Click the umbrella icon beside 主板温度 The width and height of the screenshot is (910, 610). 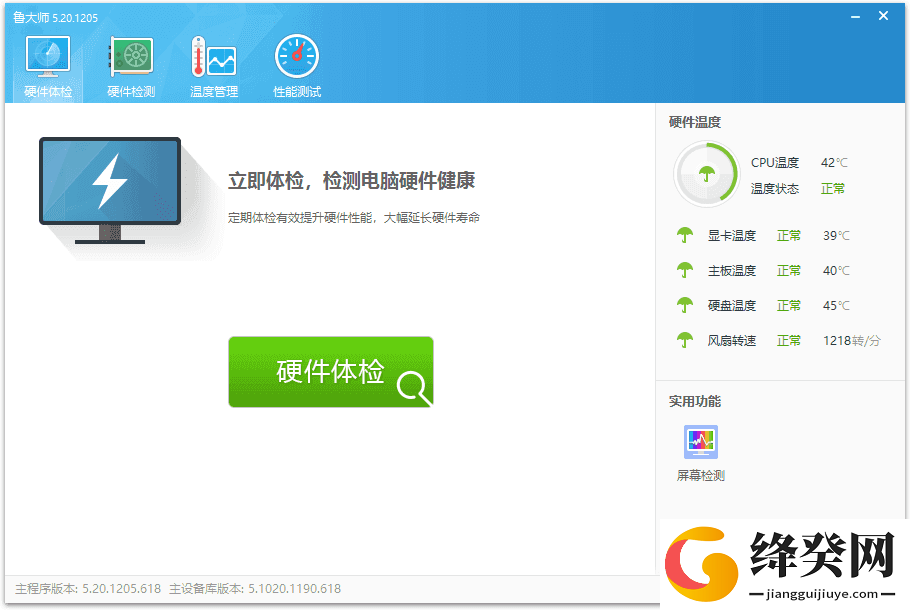(x=685, y=270)
